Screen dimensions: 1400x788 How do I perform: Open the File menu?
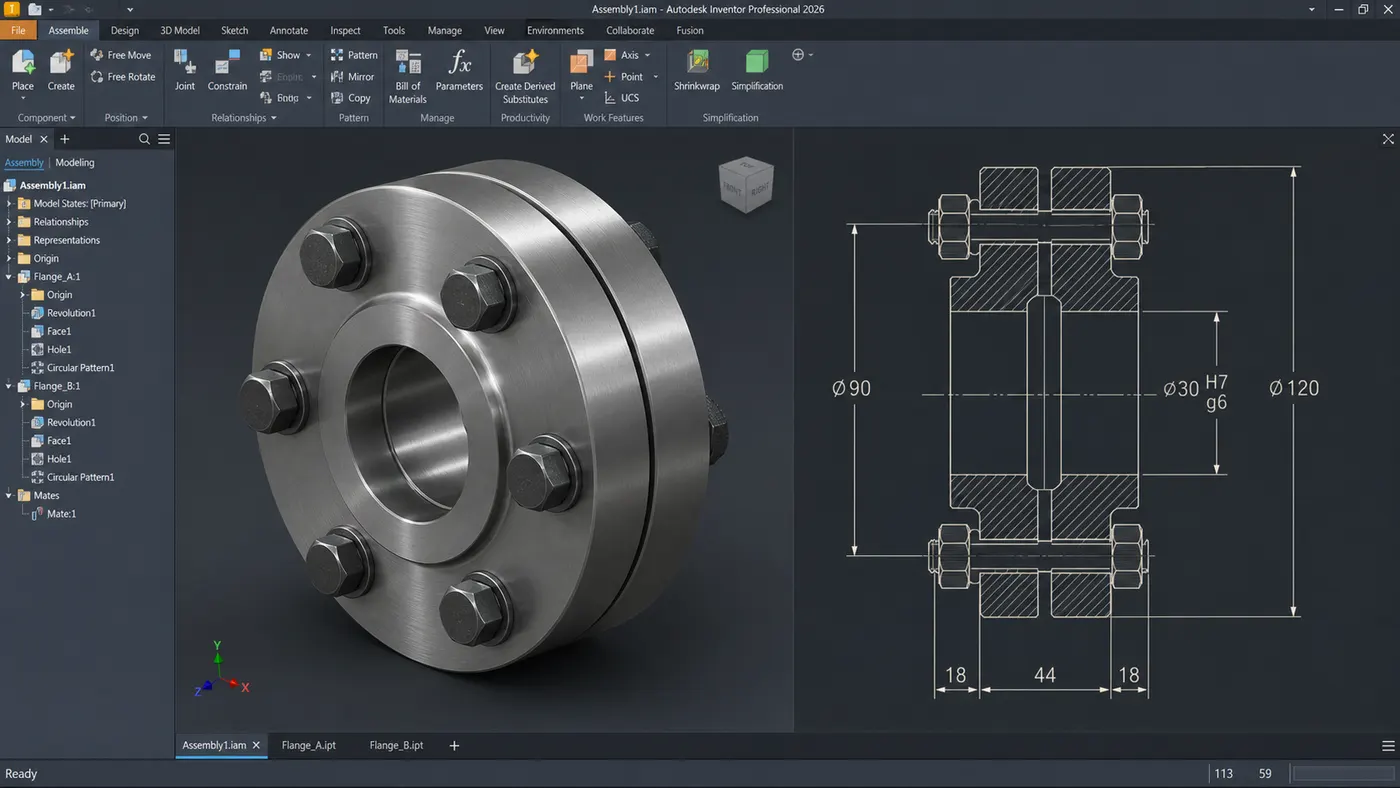pyautogui.click(x=18, y=30)
